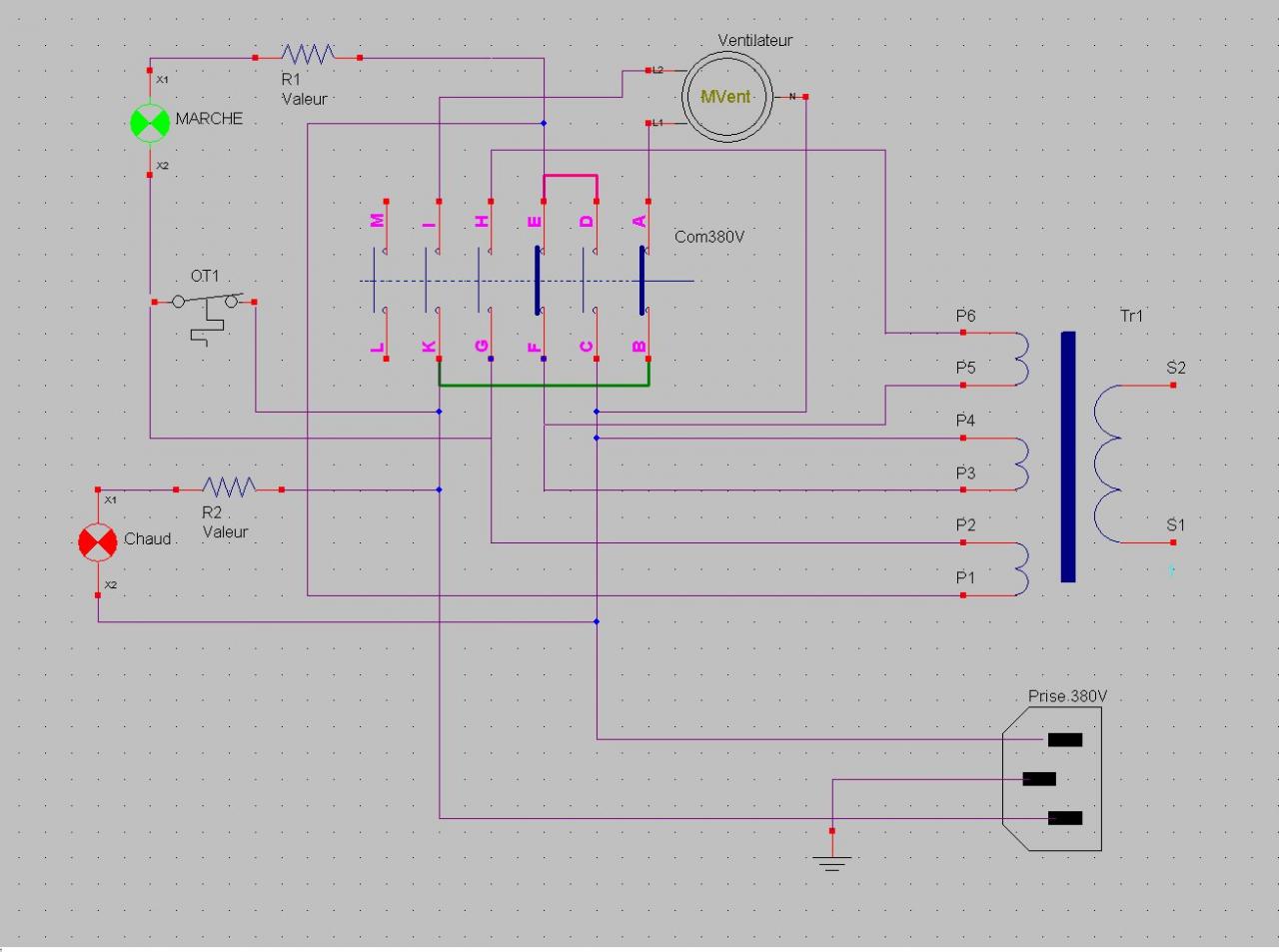Select the P3-P4 primary winding coil

tap(1021, 464)
